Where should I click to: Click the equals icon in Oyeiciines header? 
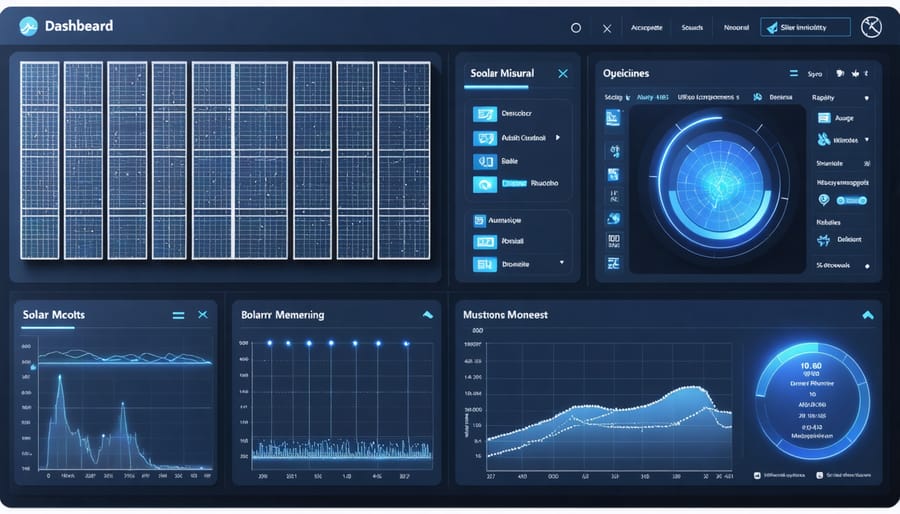[x=794, y=73]
